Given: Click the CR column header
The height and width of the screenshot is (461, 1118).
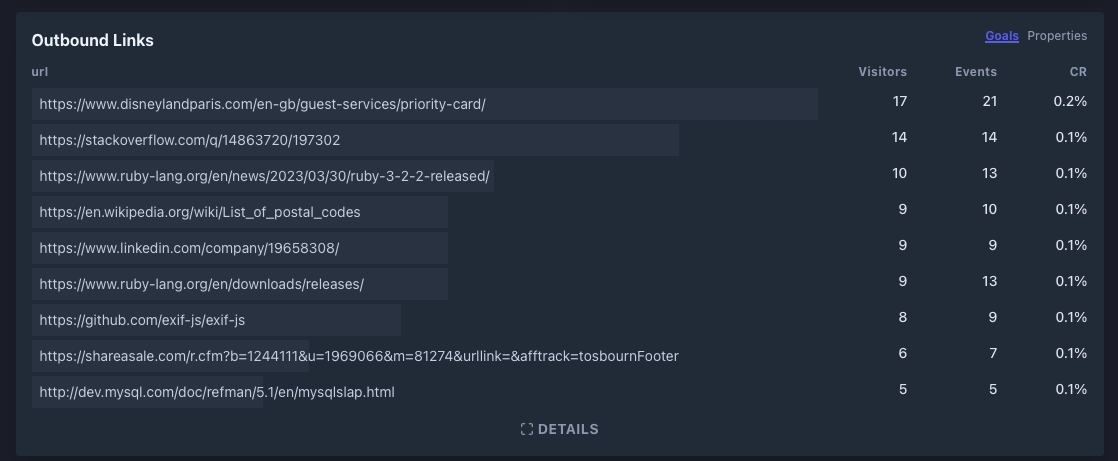Looking at the screenshot, I should 1078,72.
